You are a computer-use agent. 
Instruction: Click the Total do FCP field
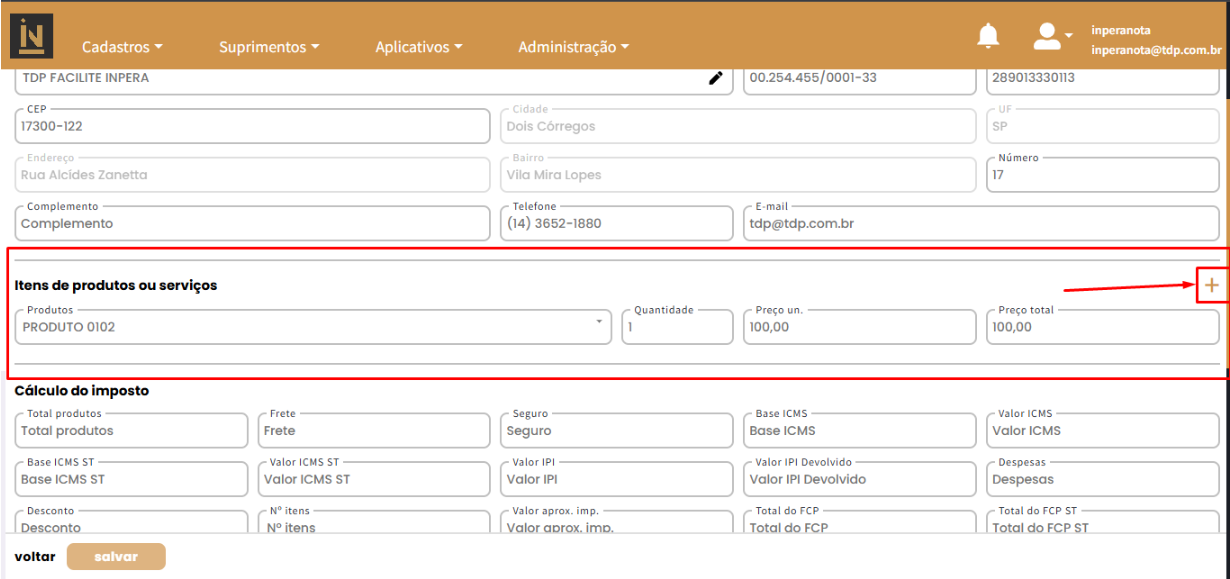859,522
